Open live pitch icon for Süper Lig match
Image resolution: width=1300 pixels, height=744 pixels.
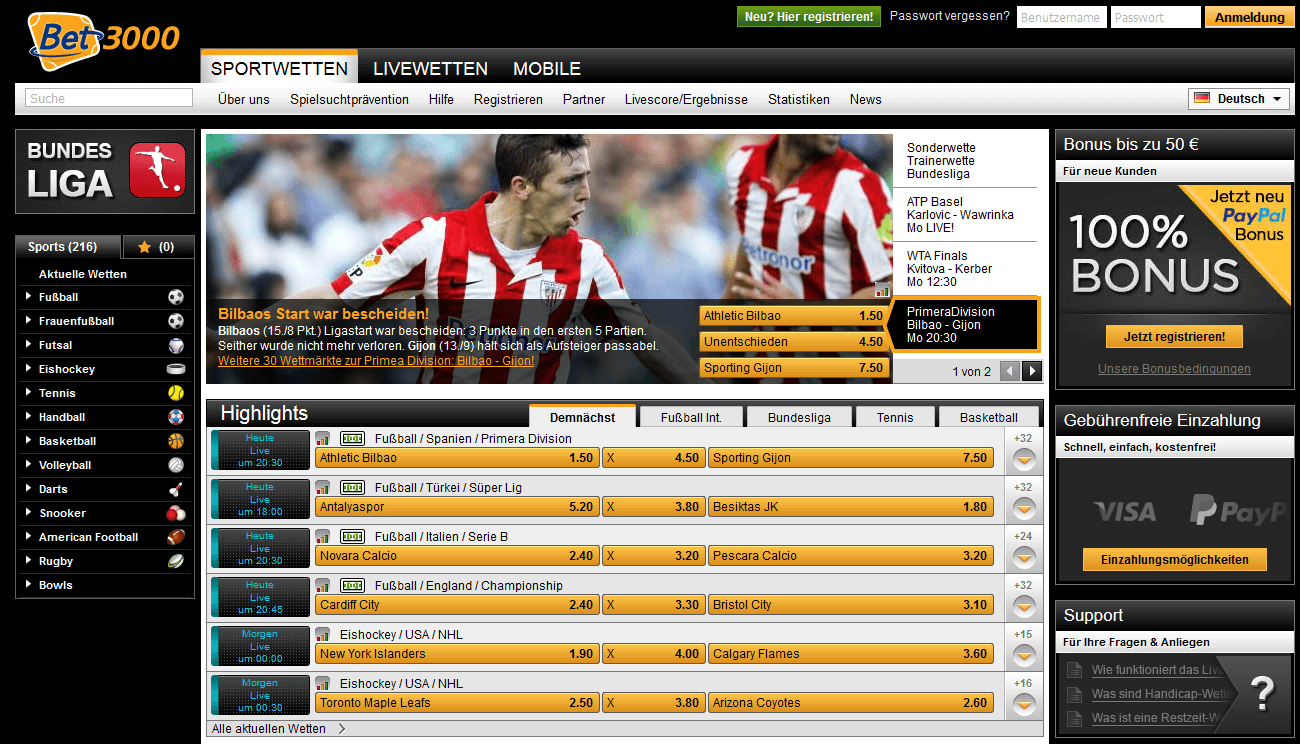352,487
